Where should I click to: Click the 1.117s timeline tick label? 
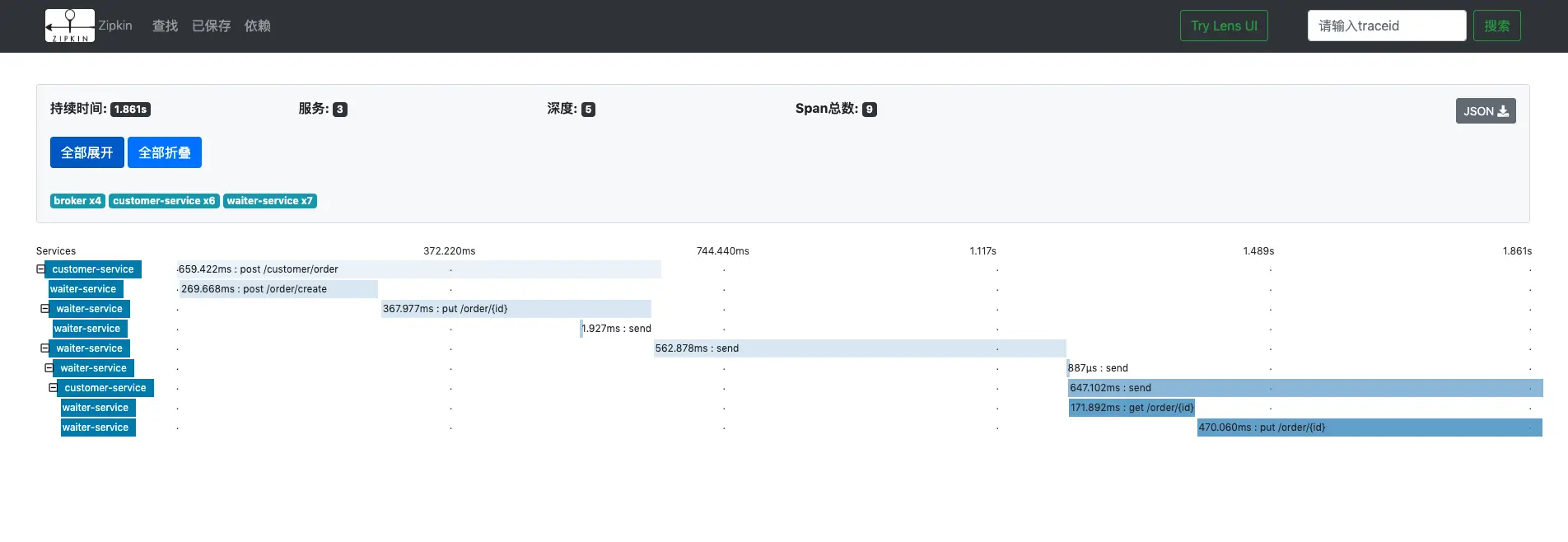tap(983, 251)
